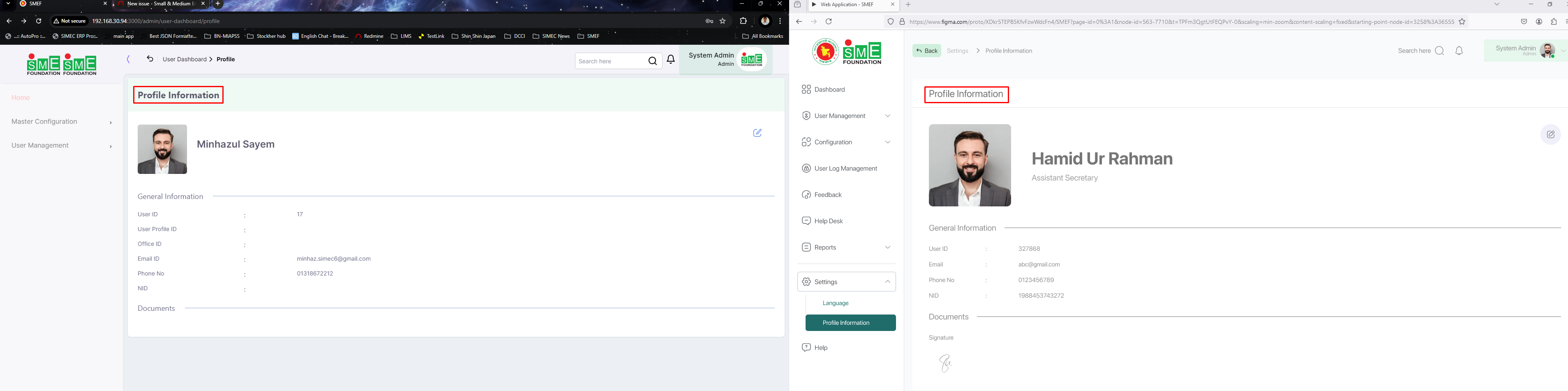Image resolution: width=1568 pixels, height=391 pixels.
Task: Reload the Chrome page
Action: tap(38, 21)
